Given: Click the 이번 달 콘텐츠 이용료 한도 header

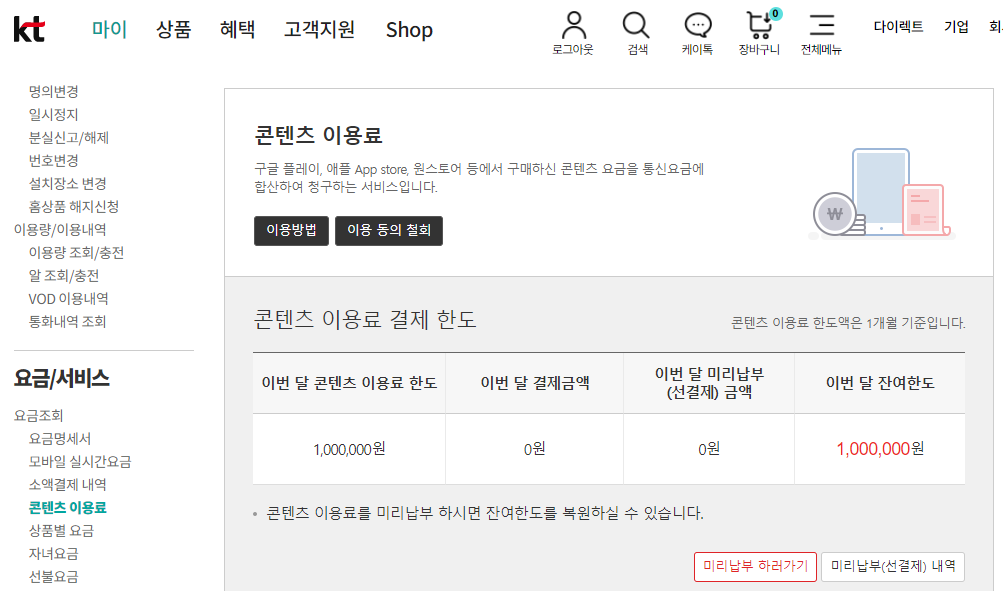Looking at the screenshot, I should pyautogui.click(x=349, y=383).
